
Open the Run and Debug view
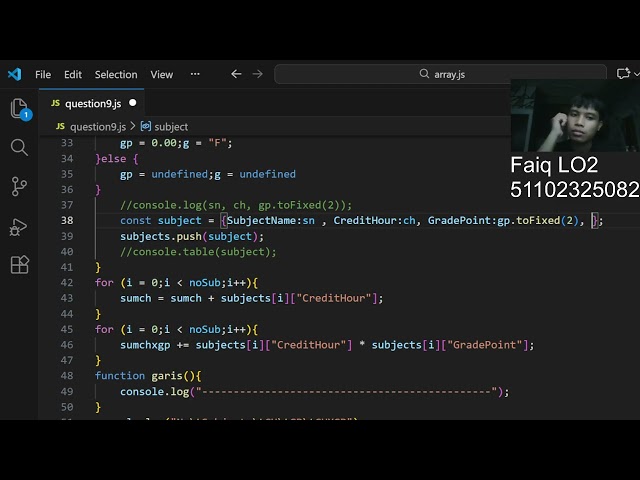[19, 226]
